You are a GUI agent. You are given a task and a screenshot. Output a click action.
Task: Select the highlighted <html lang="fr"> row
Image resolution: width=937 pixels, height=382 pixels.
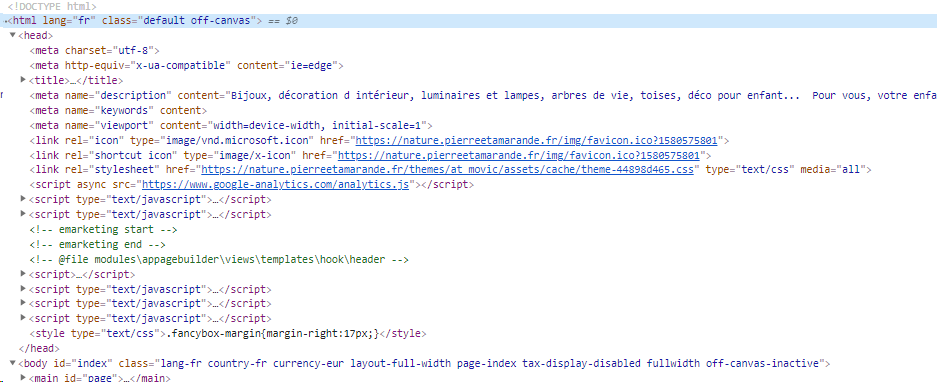pos(468,21)
